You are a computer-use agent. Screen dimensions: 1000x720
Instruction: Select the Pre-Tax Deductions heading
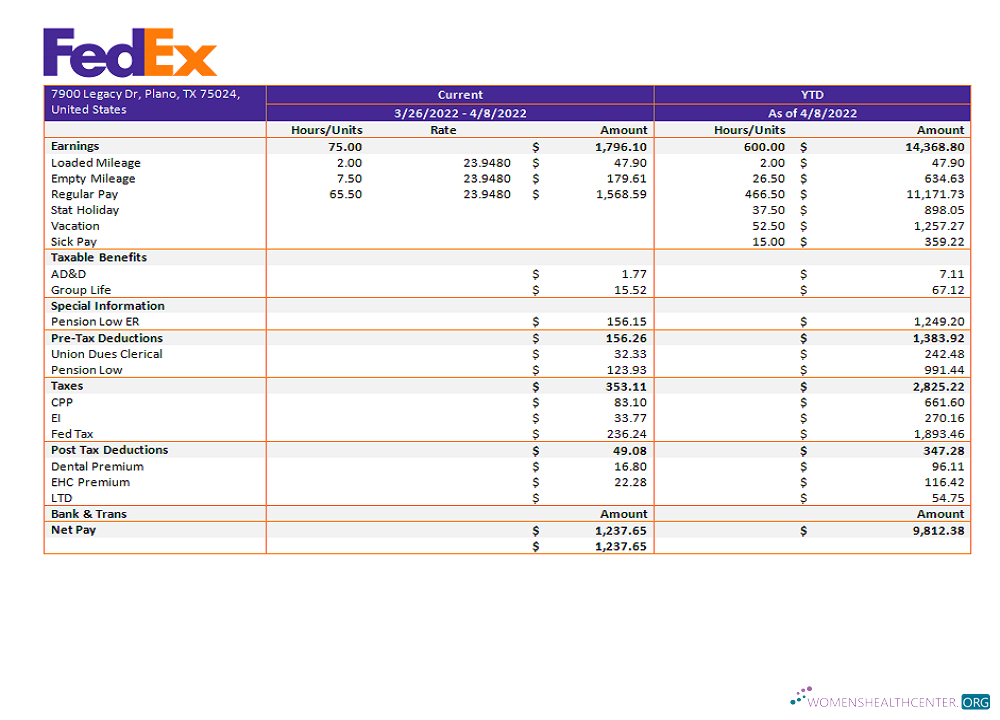click(106, 337)
